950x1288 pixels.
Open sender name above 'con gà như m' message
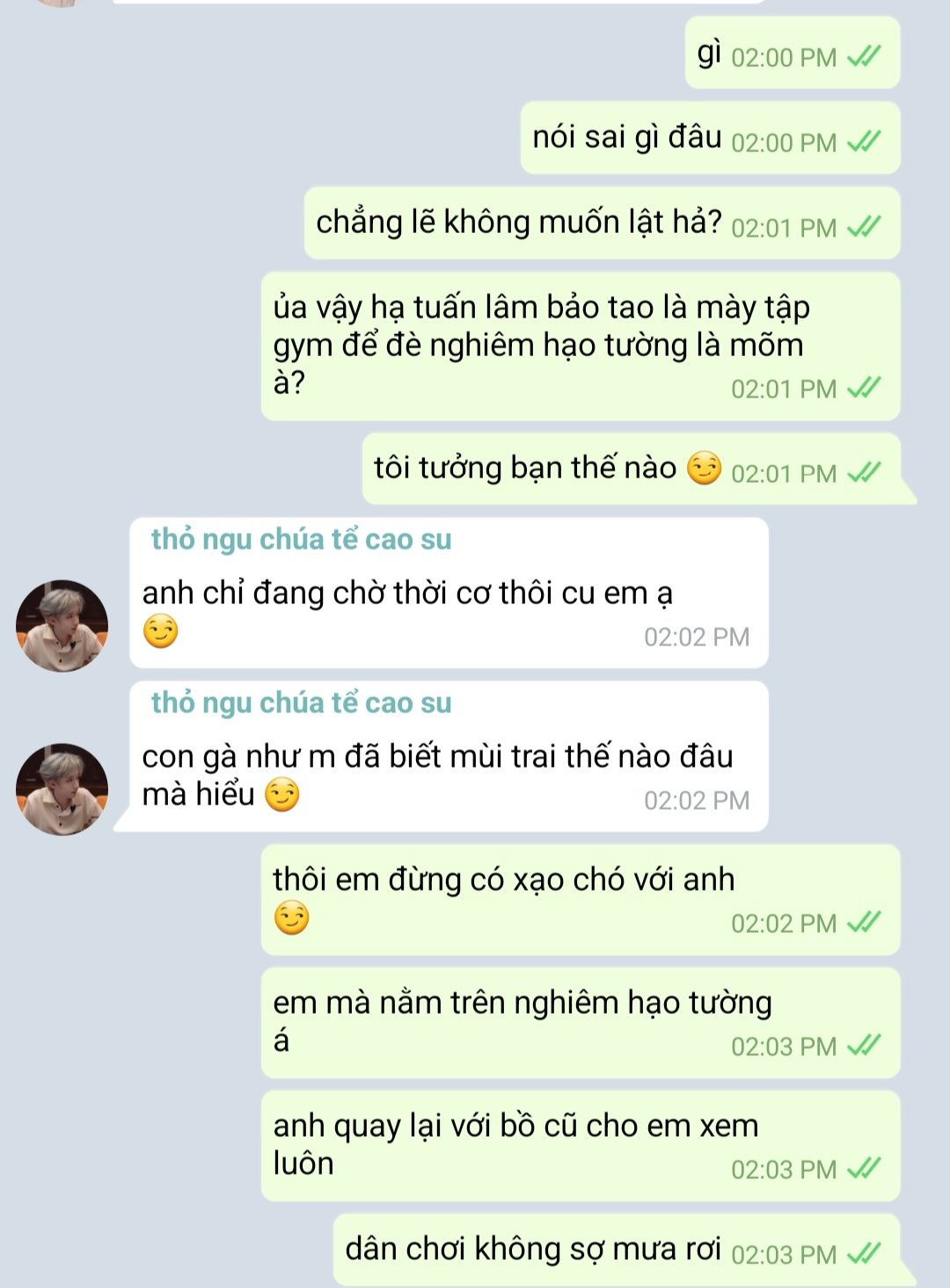[301, 702]
